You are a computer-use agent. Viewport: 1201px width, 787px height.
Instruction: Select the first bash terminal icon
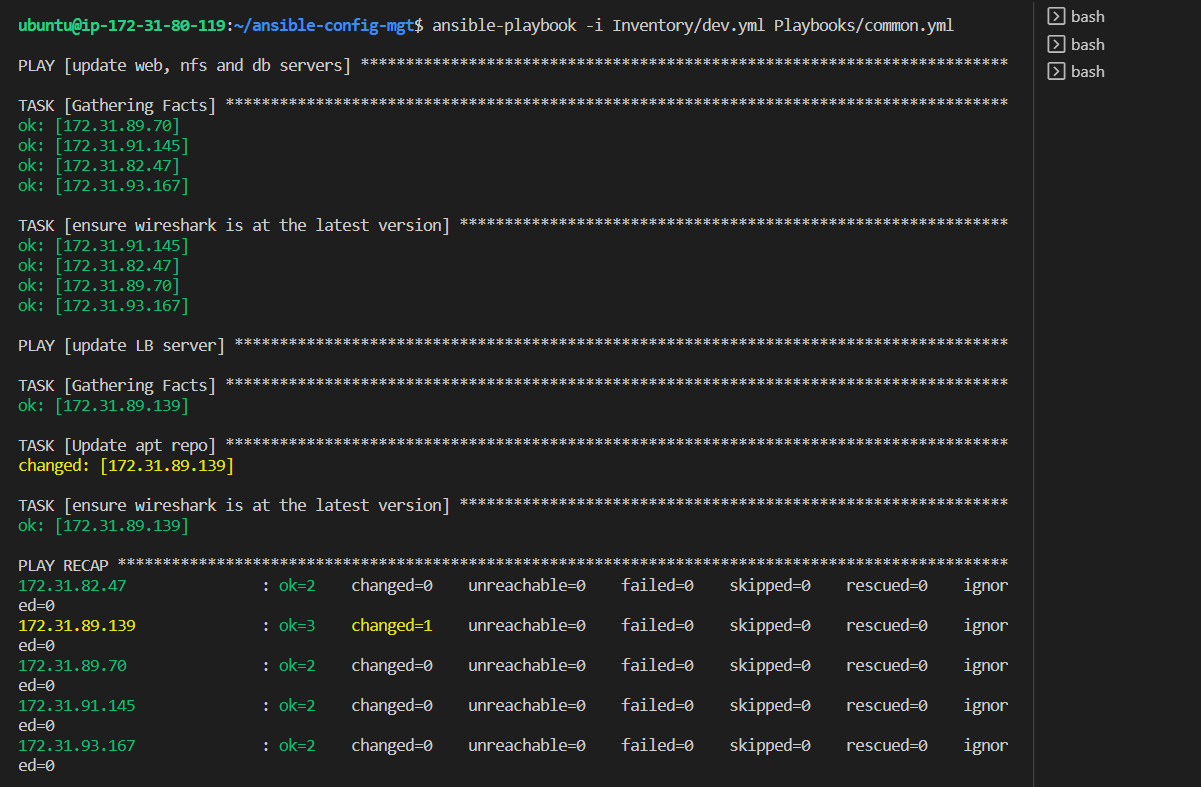[x=1057, y=15]
